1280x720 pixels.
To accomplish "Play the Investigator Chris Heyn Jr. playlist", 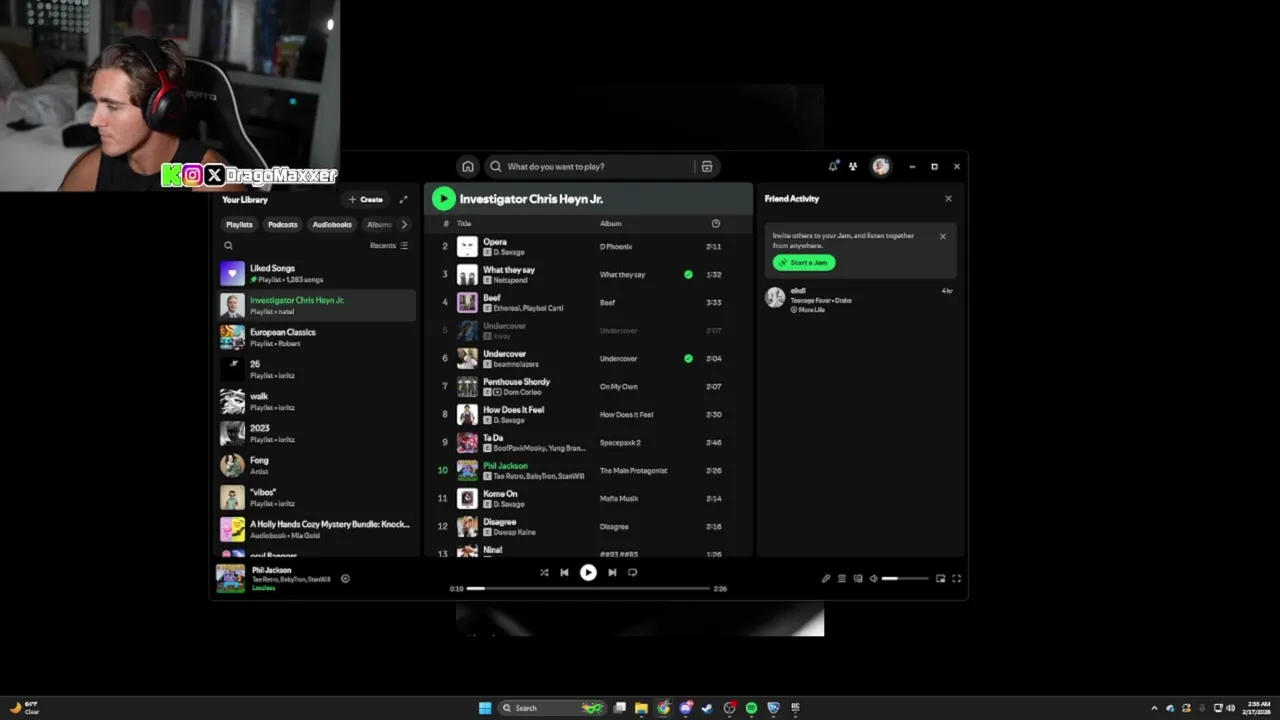I will (443, 198).
